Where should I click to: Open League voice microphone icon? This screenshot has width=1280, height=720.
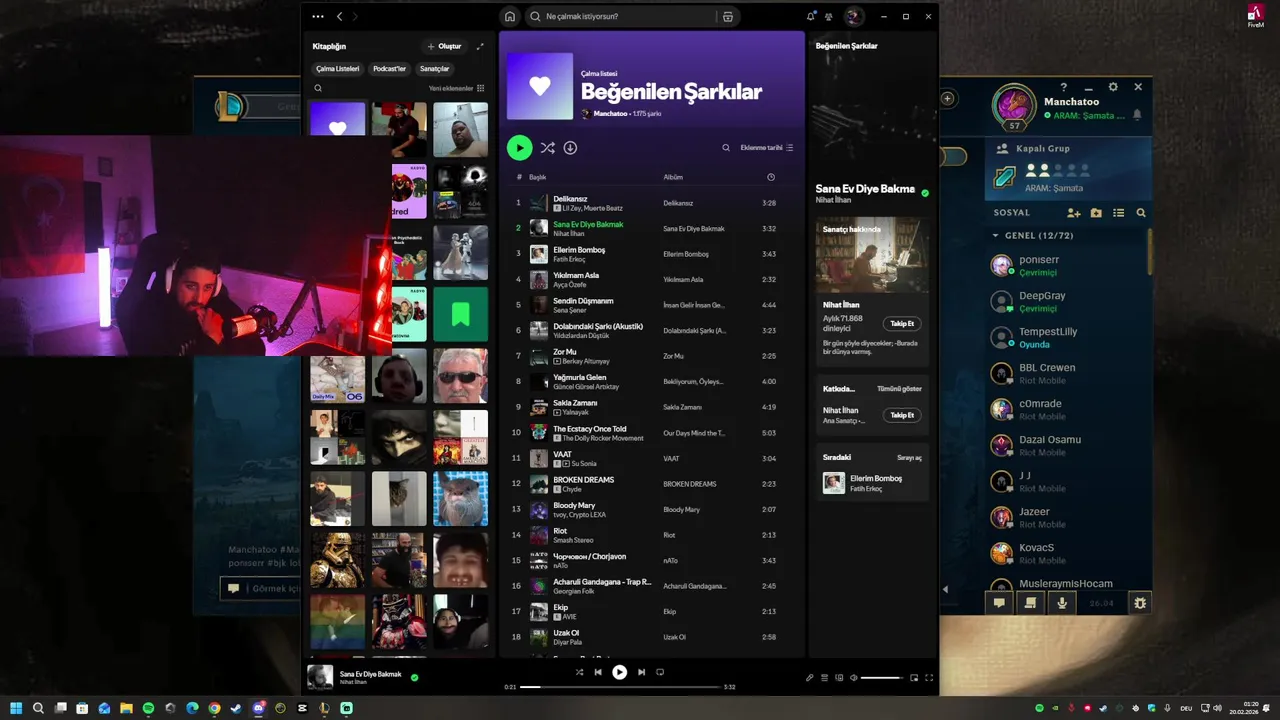(x=1062, y=603)
